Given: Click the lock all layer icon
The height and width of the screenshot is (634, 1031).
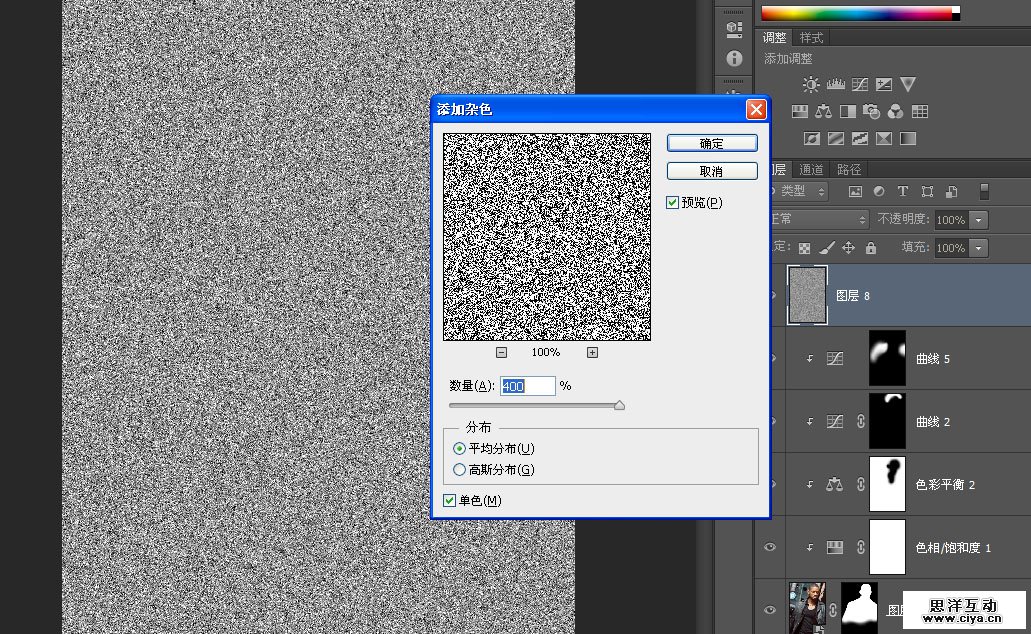Looking at the screenshot, I should tap(870, 248).
